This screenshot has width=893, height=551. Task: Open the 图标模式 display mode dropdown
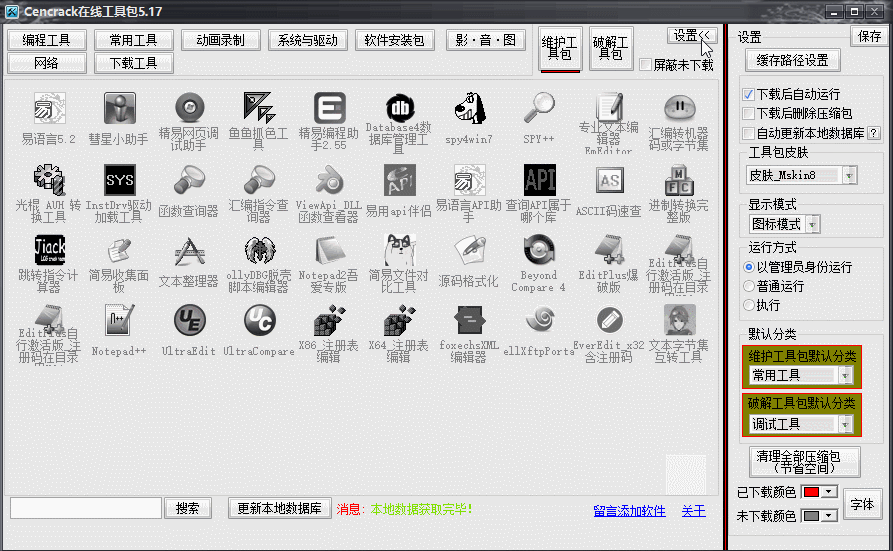849,223
